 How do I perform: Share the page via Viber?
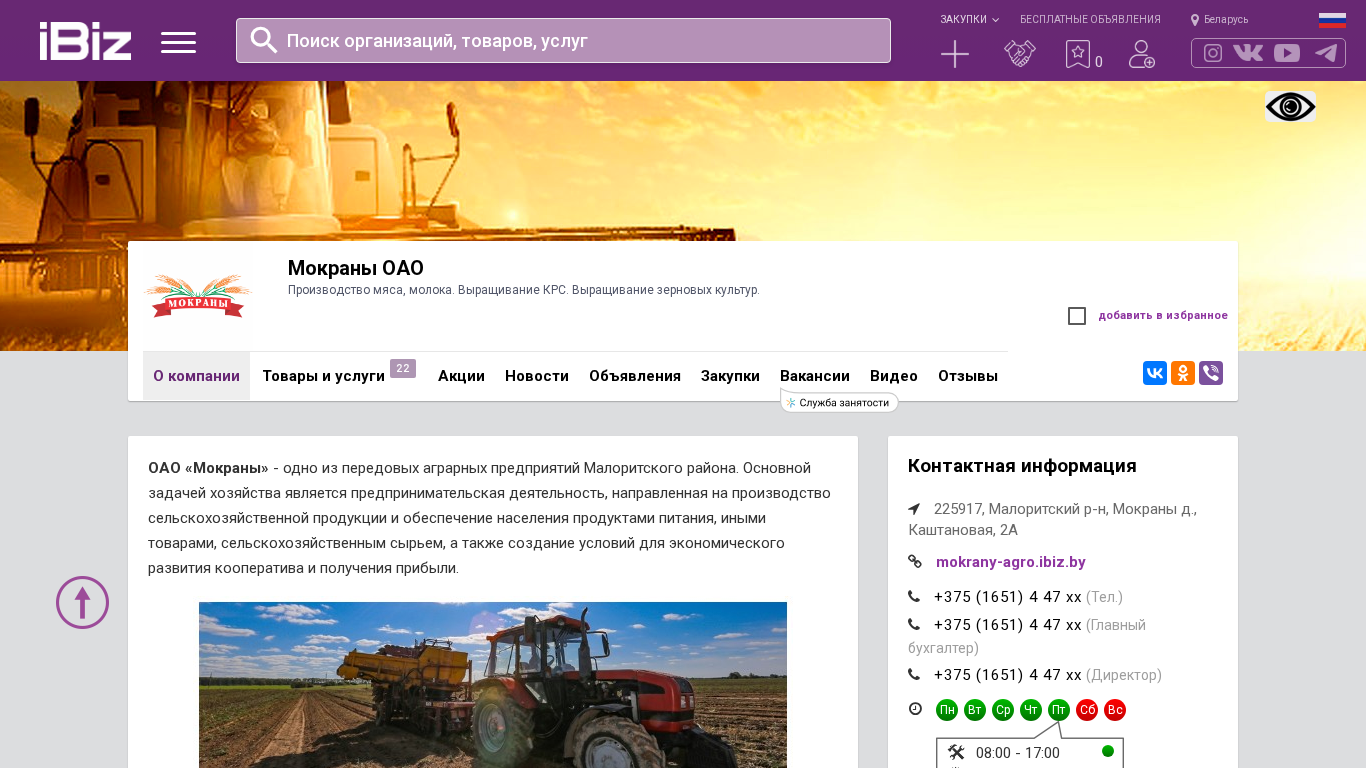pos(1211,373)
